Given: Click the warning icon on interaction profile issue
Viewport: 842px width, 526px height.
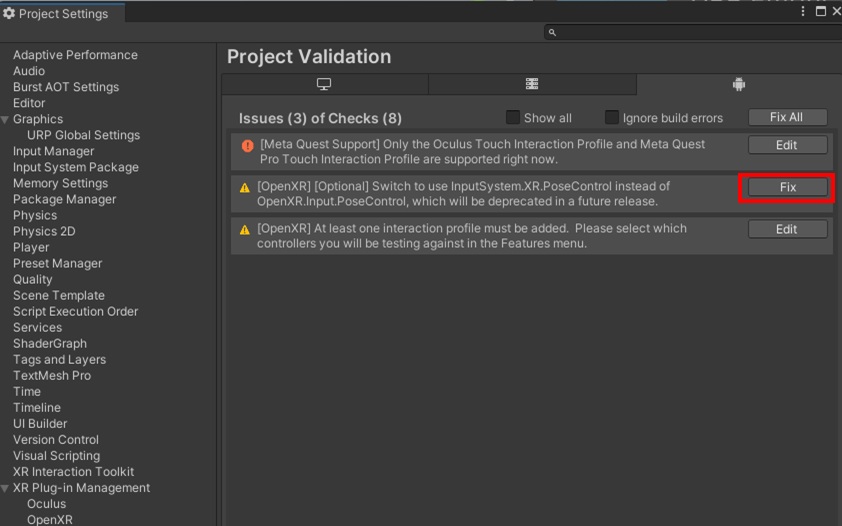Looking at the screenshot, I should 245,230.
